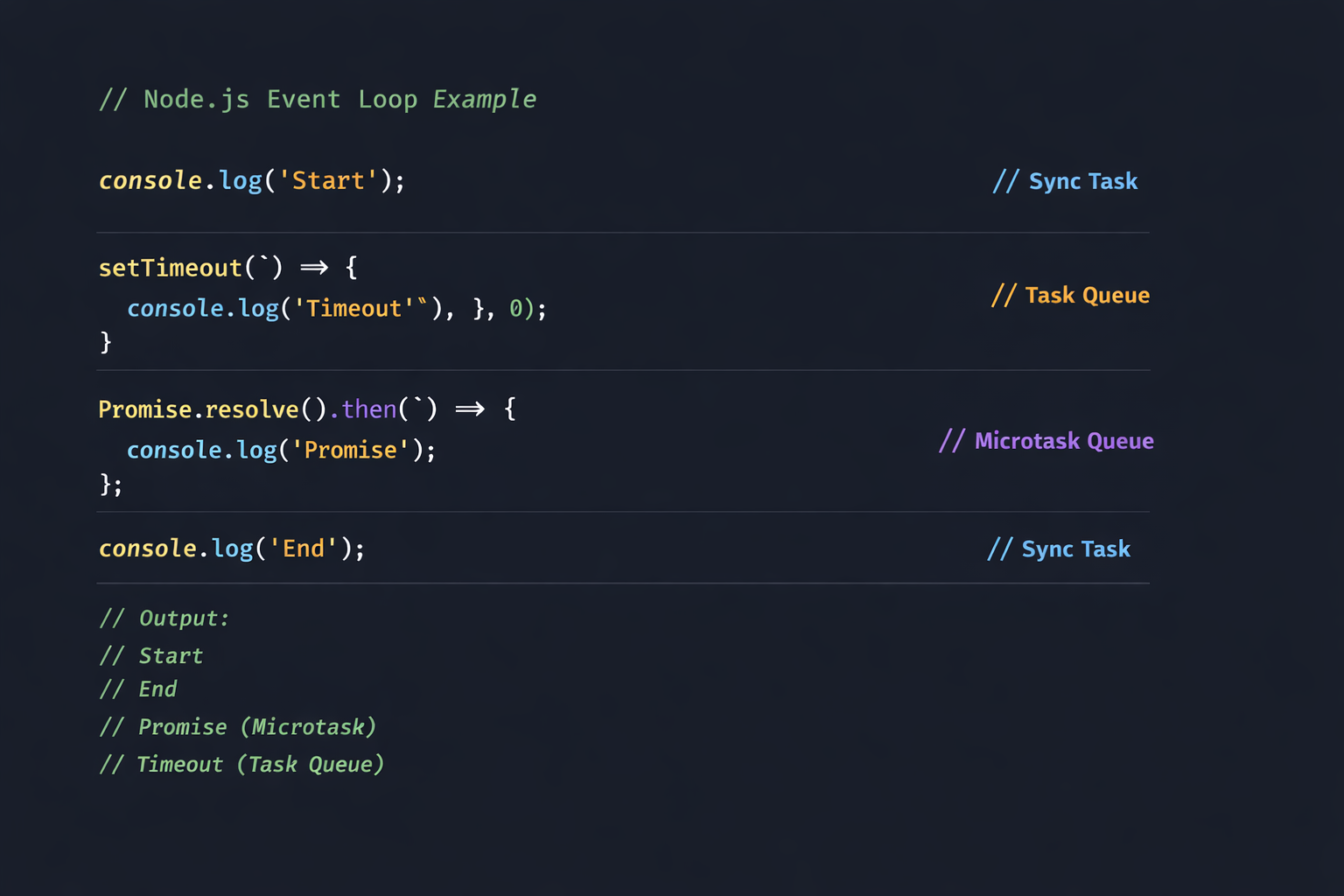
Task: Click the Promise (Microtask) output comment
Action: 238,727
